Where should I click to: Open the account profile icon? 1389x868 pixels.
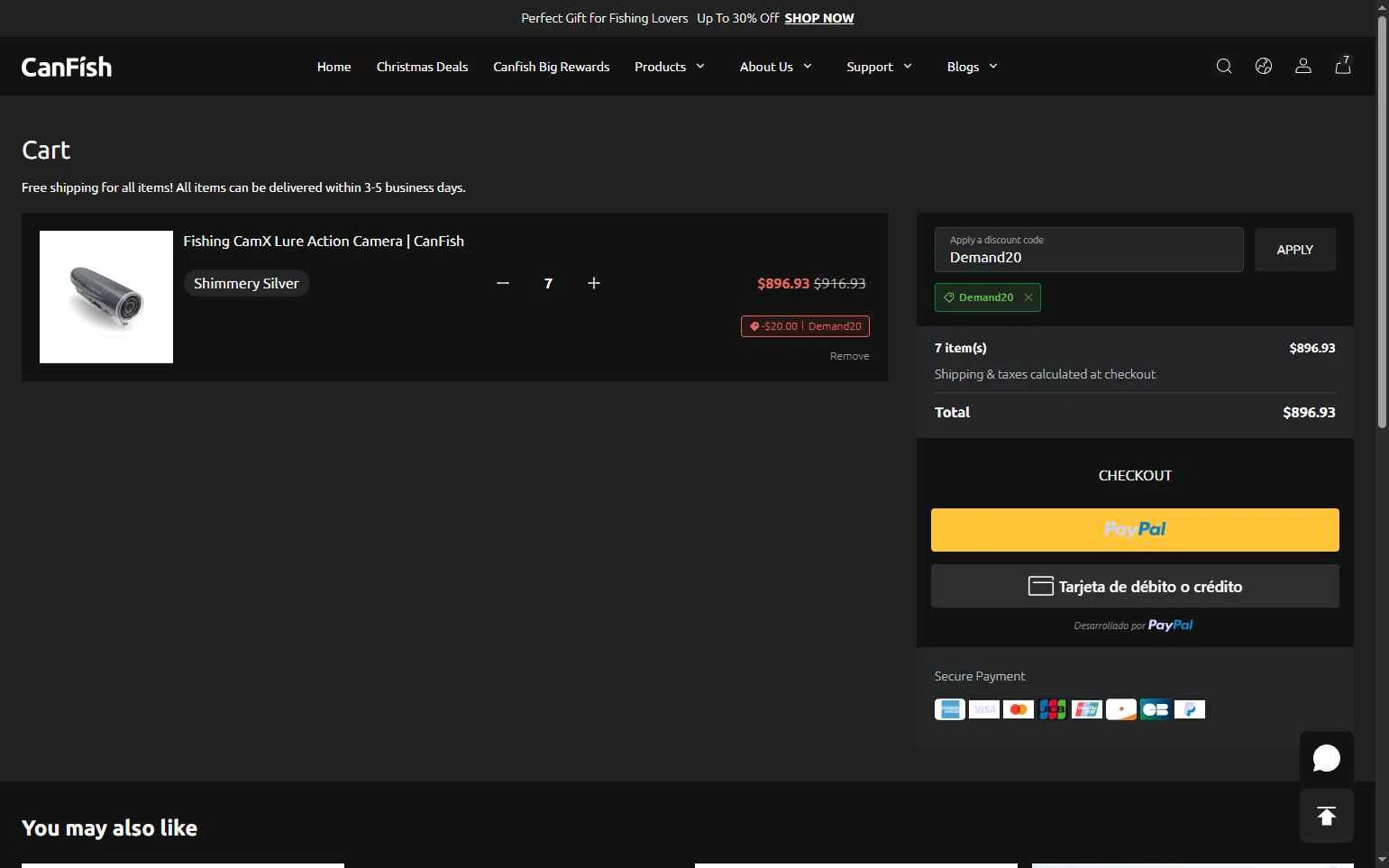tap(1302, 66)
